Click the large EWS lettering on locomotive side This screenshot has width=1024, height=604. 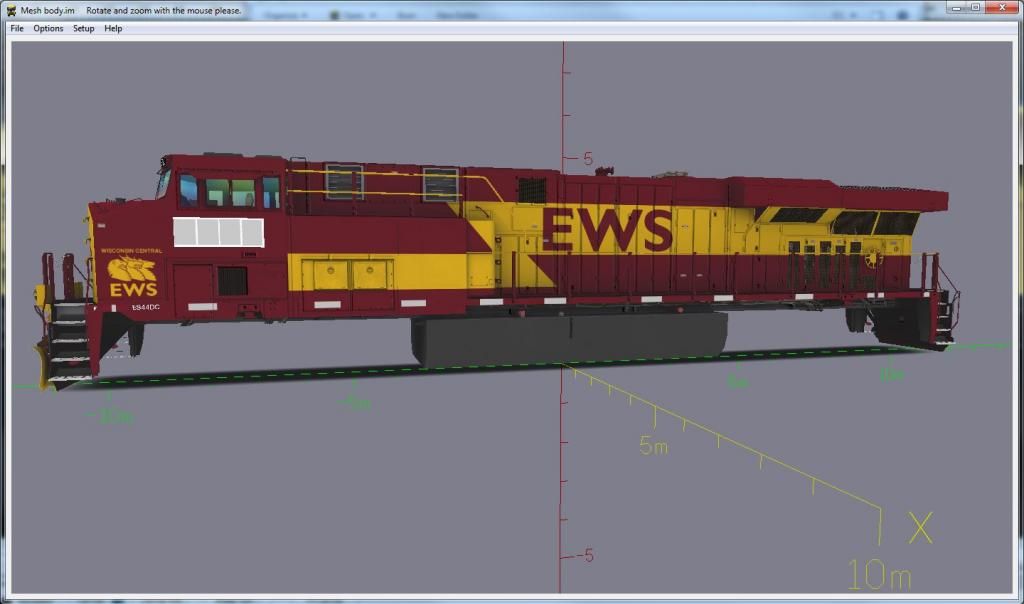607,229
